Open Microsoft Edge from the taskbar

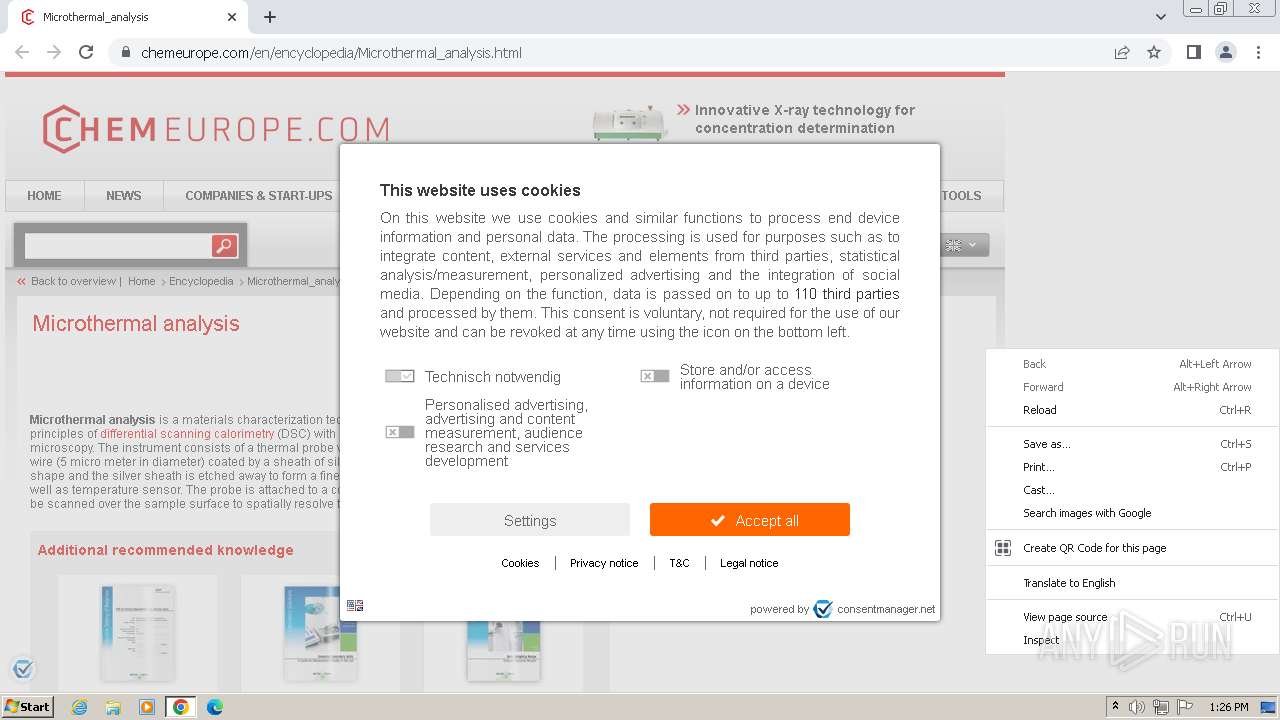click(x=215, y=707)
